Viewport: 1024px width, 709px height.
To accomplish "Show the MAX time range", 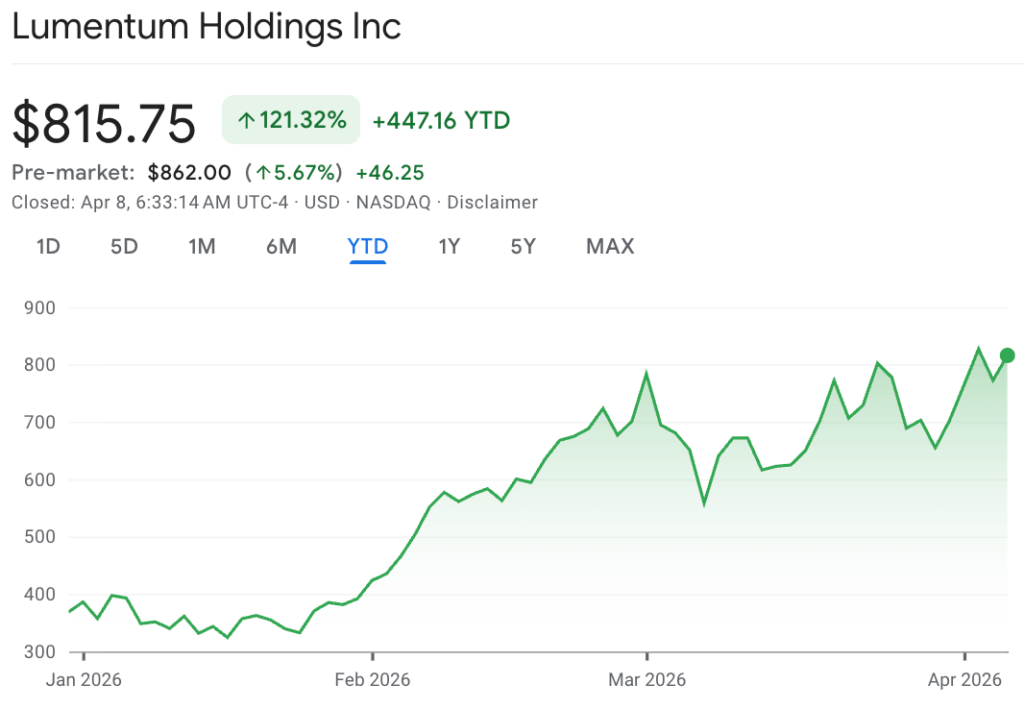I will pos(610,246).
